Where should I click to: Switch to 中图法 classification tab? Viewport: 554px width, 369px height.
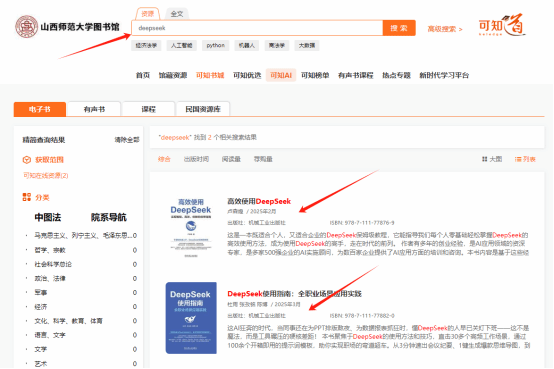(x=48, y=217)
